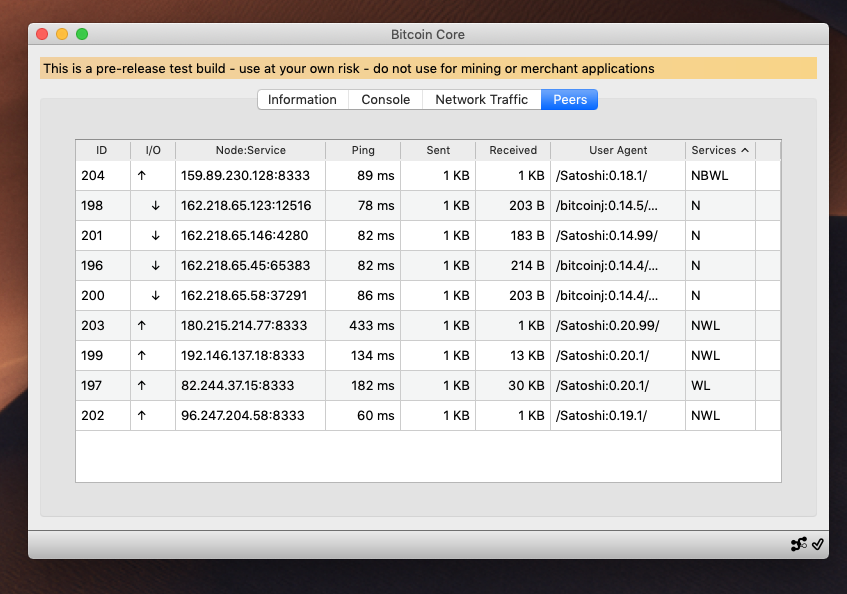The image size is (847, 594).
Task: Maximize the Bitcoin Core window
Action: click(82, 34)
